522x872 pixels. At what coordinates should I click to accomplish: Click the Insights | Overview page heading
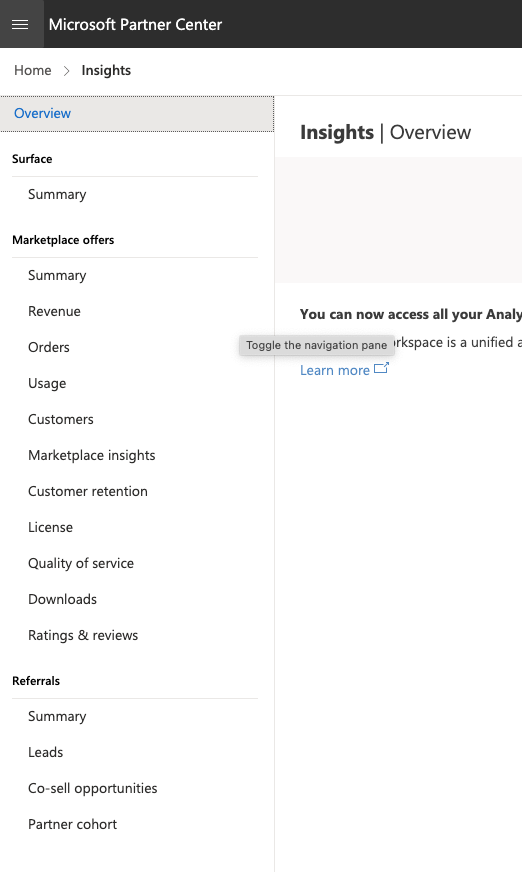coord(385,132)
